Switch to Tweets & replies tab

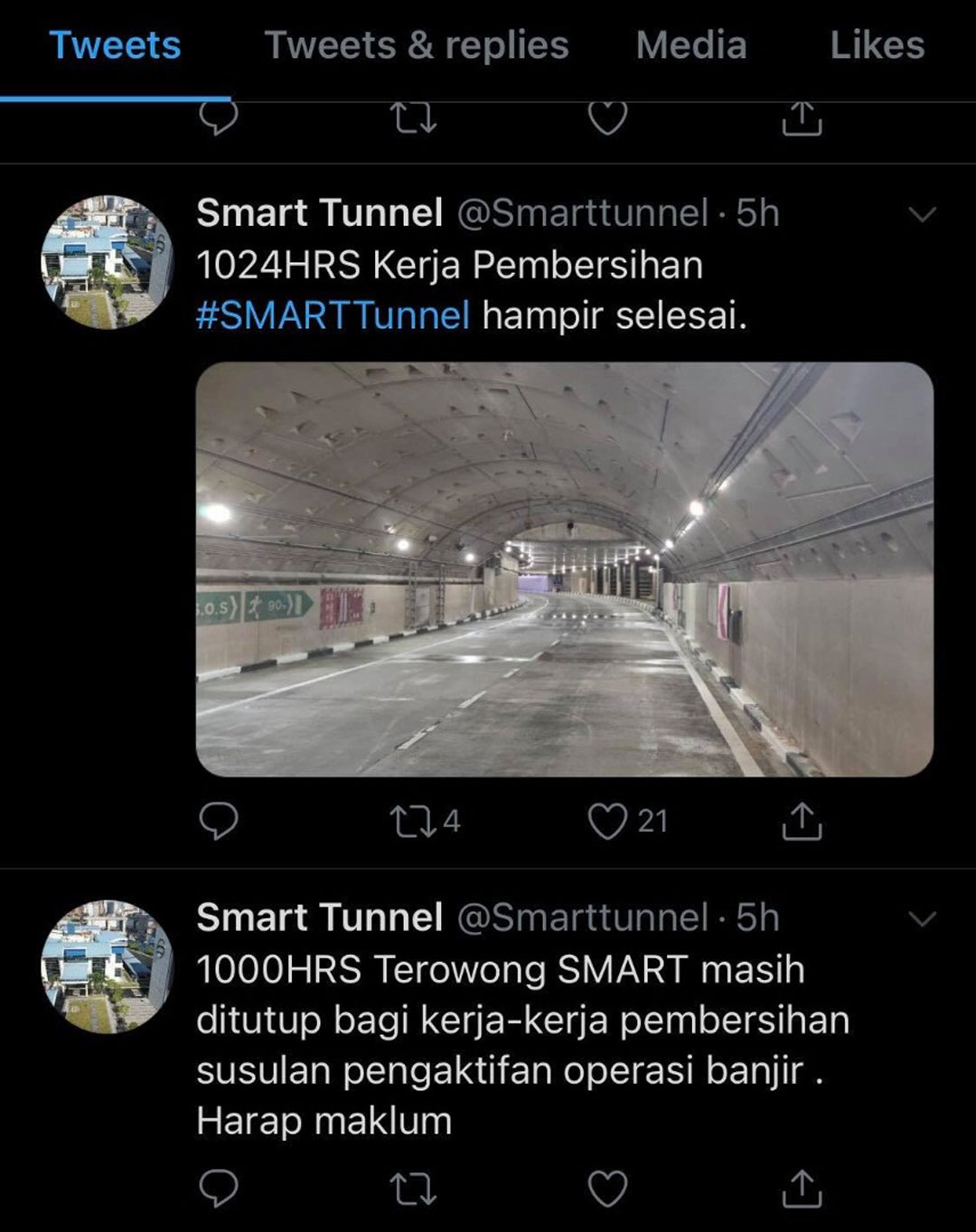point(417,45)
